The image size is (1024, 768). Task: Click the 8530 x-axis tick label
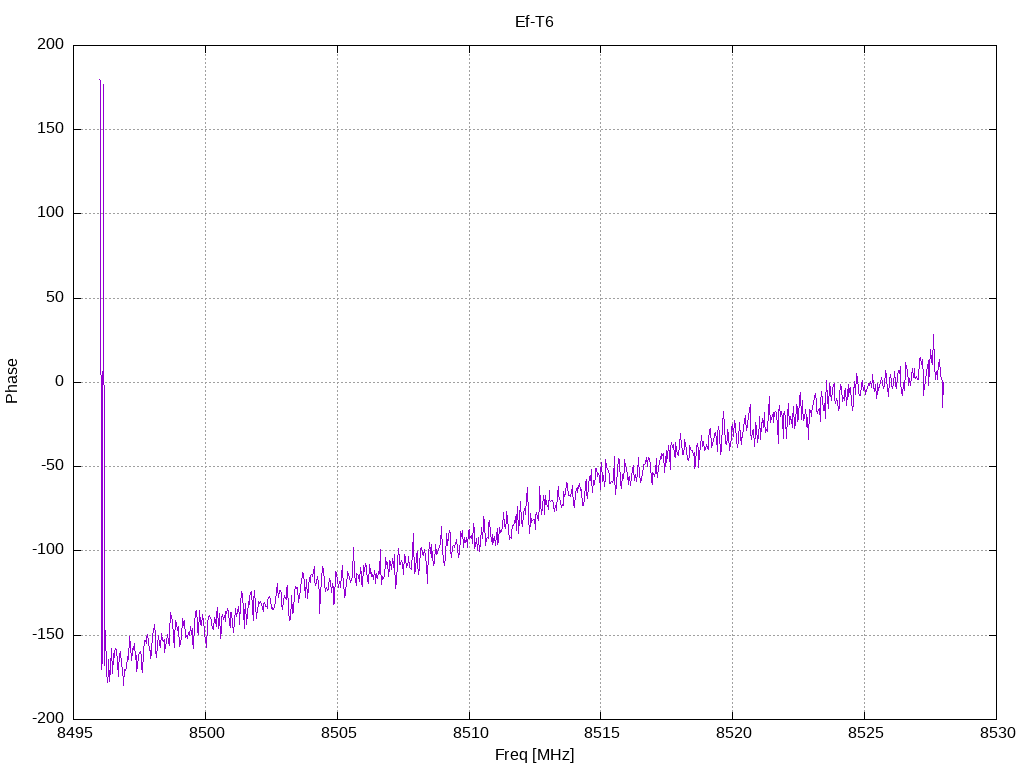click(996, 733)
